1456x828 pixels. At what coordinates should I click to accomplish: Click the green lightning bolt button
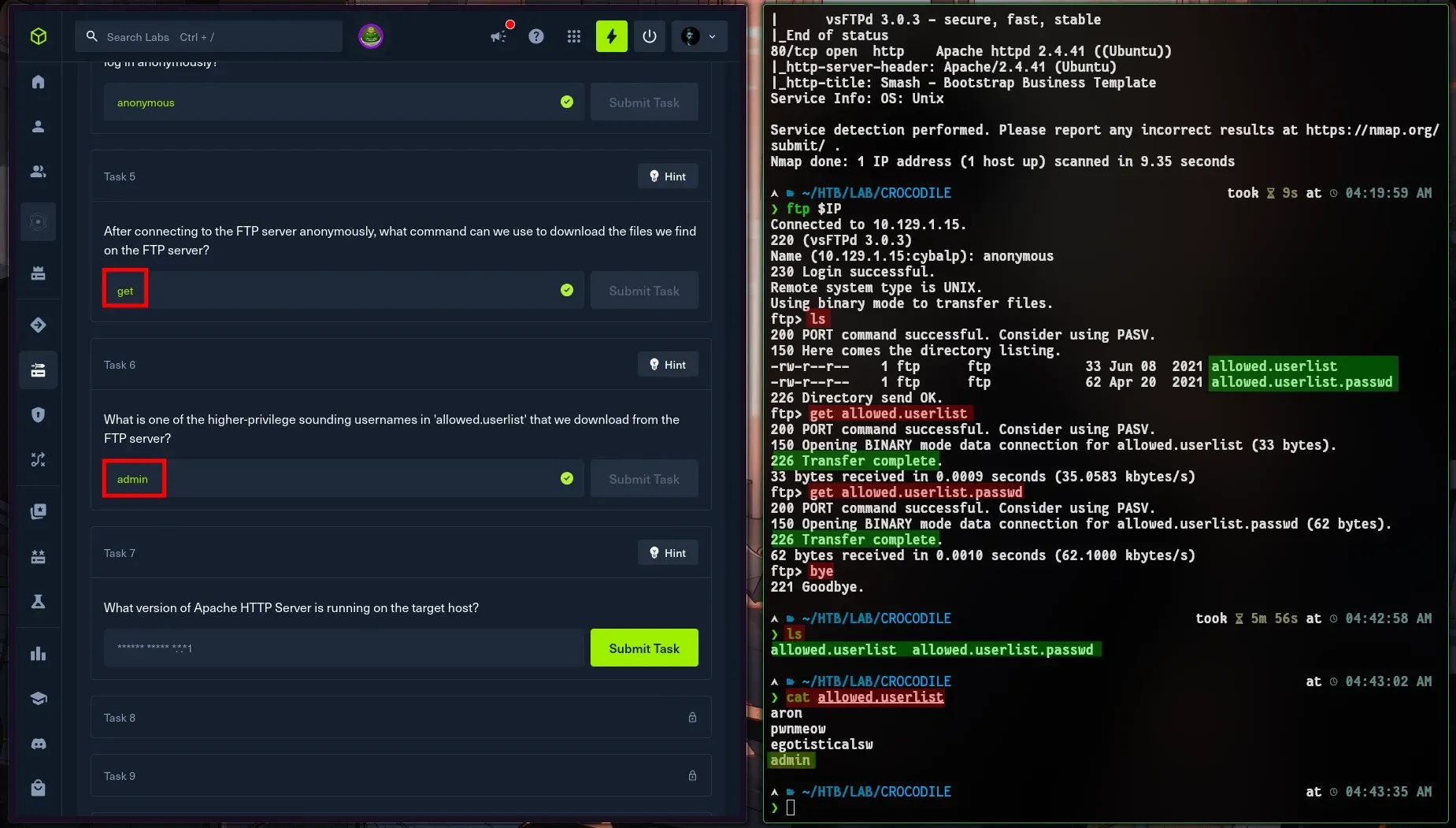(x=612, y=36)
